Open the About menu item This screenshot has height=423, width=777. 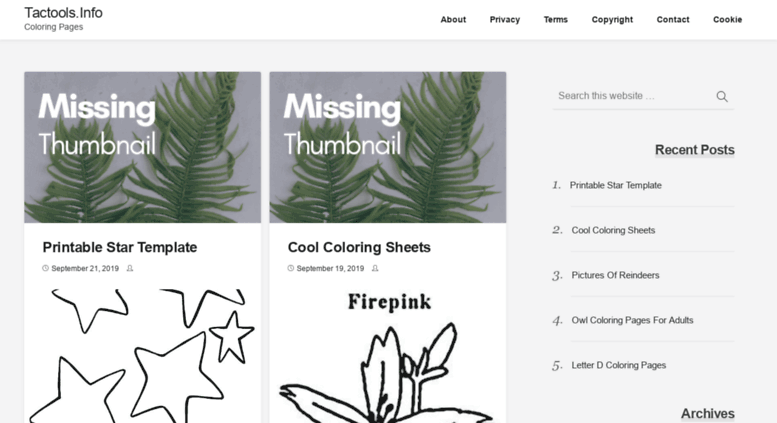(453, 20)
